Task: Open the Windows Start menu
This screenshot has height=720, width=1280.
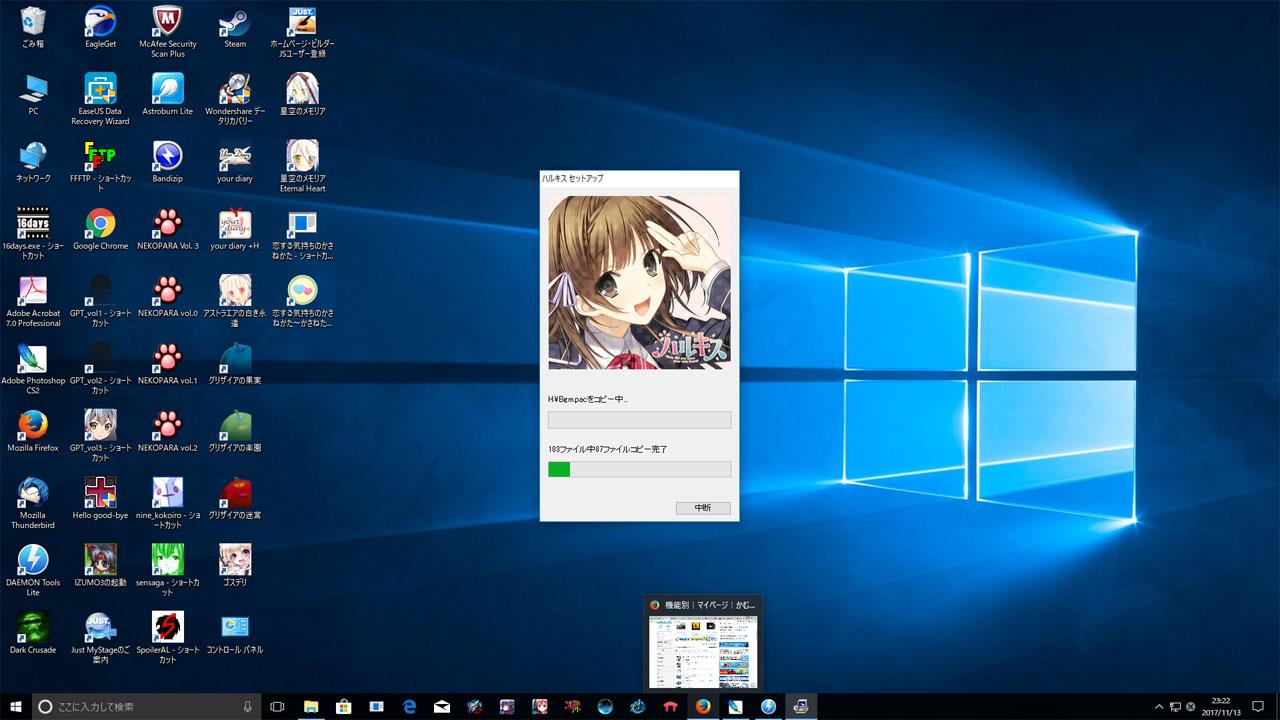Action: point(16,706)
